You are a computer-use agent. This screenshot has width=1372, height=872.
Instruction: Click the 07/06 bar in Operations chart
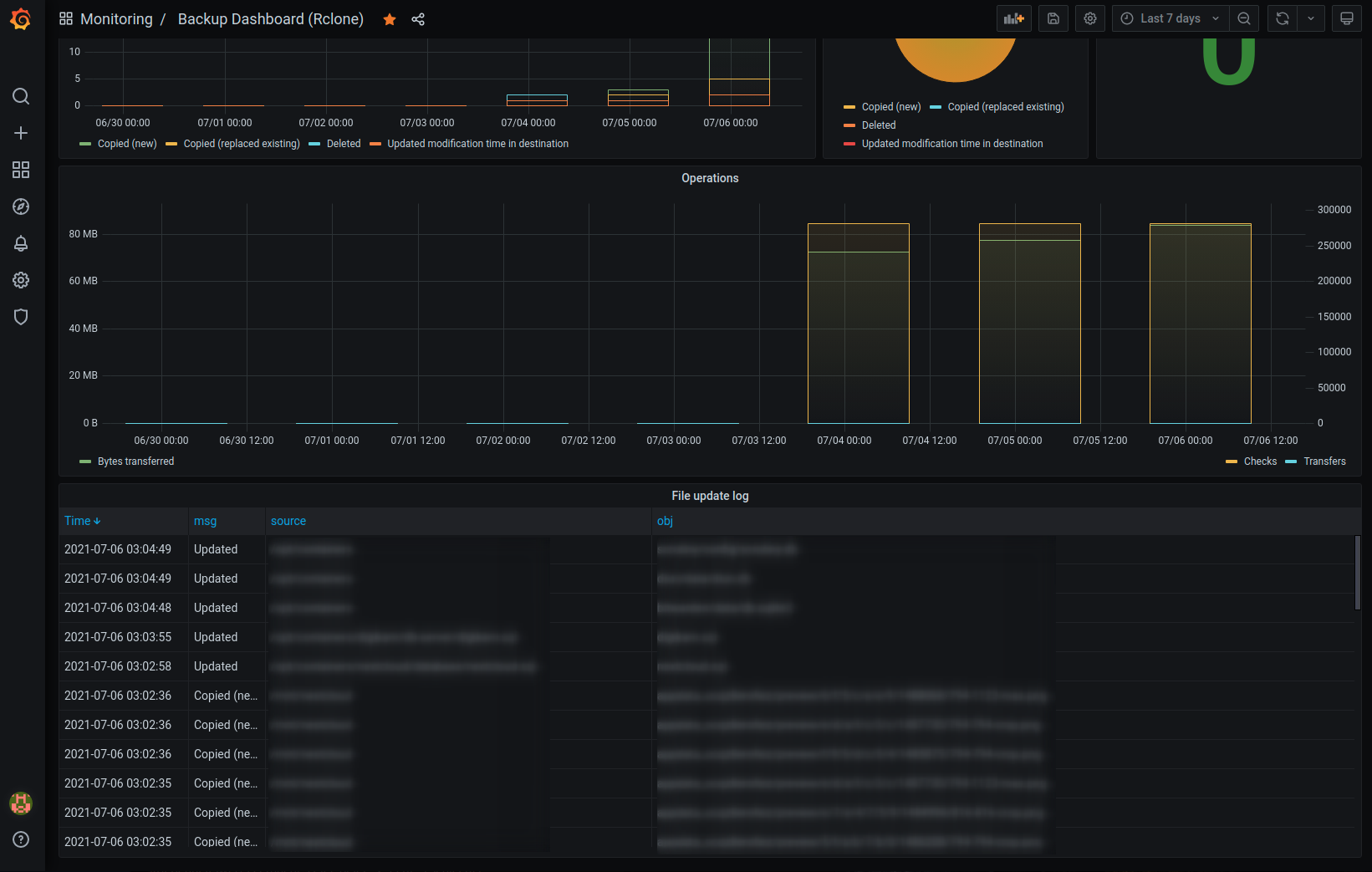click(x=1201, y=324)
